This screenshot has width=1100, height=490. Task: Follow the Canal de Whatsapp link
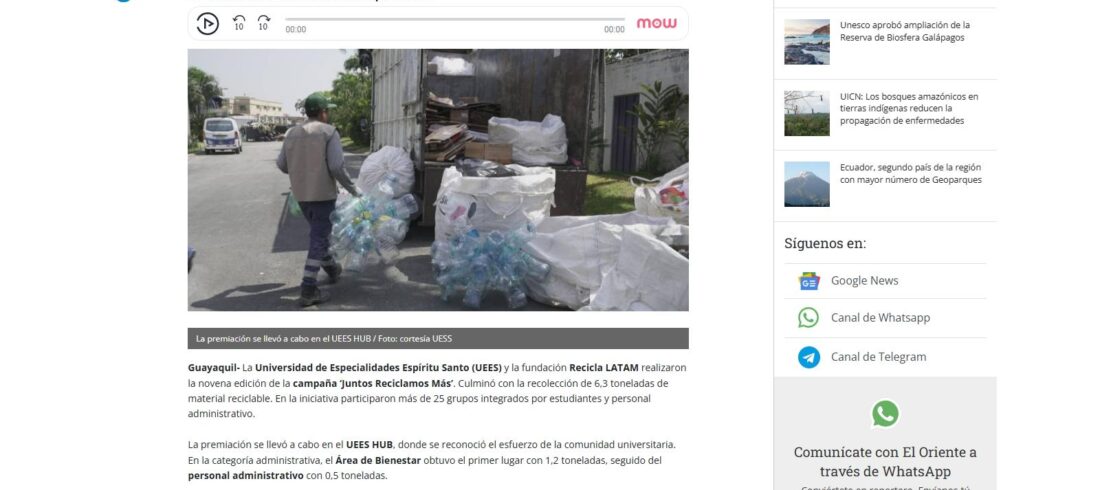point(880,317)
